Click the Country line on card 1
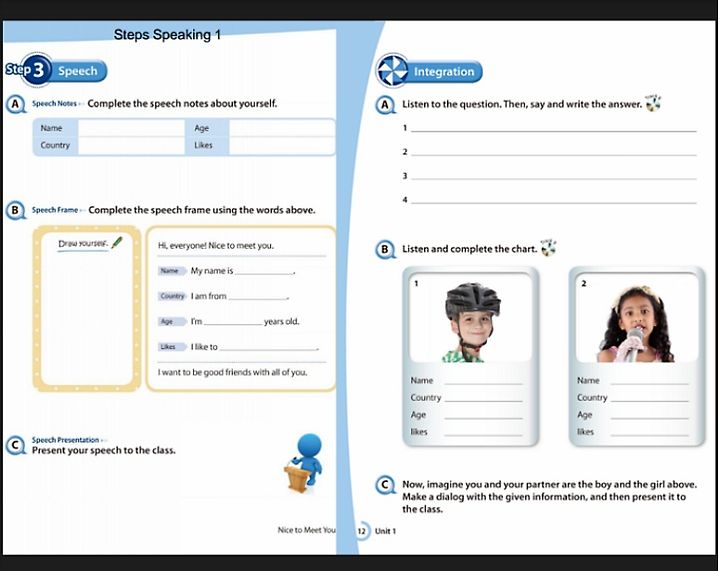This screenshot has height=571, width=720. tap(484, 397)
